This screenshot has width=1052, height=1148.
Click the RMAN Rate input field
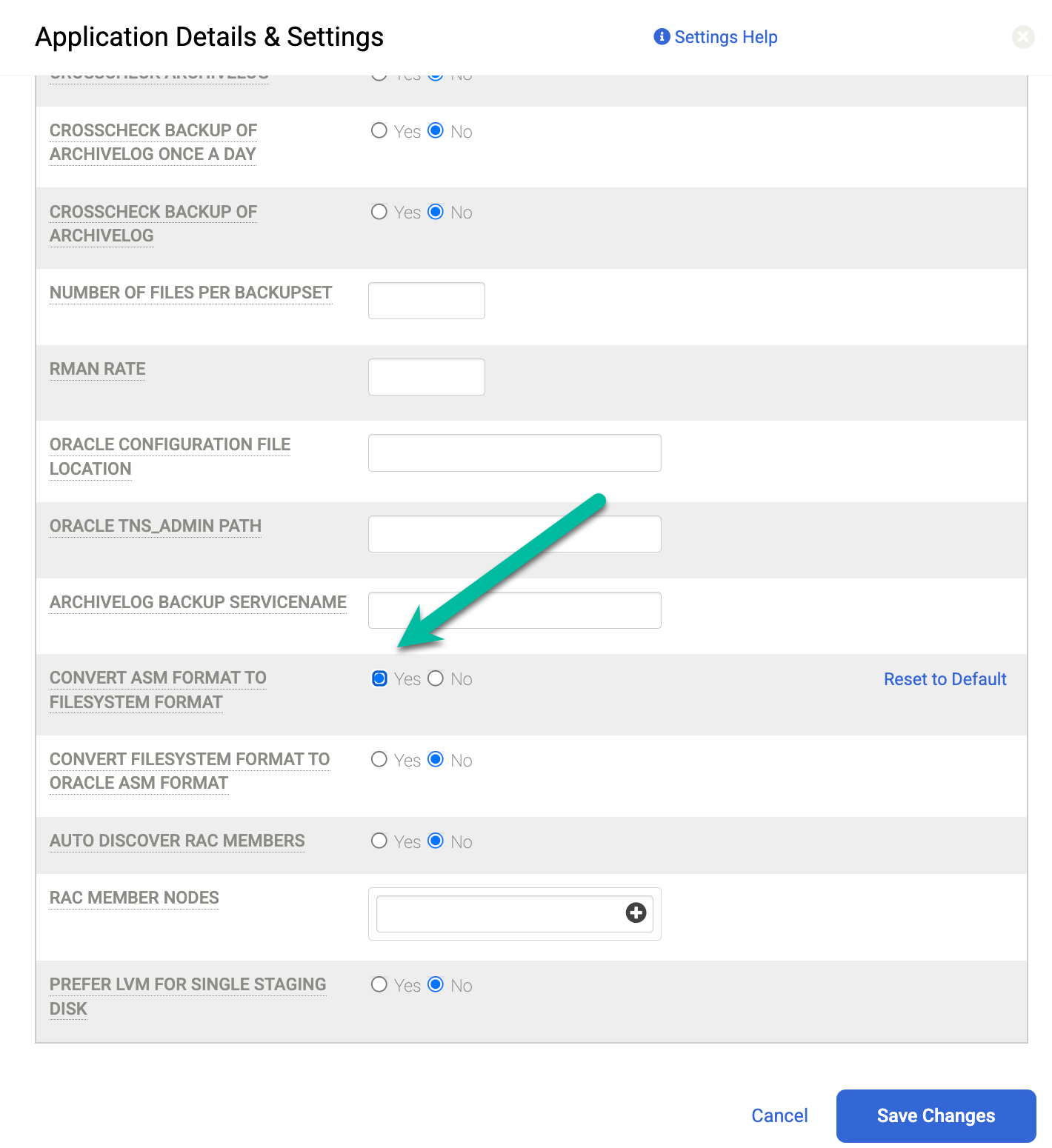click(x=426, y=376)
